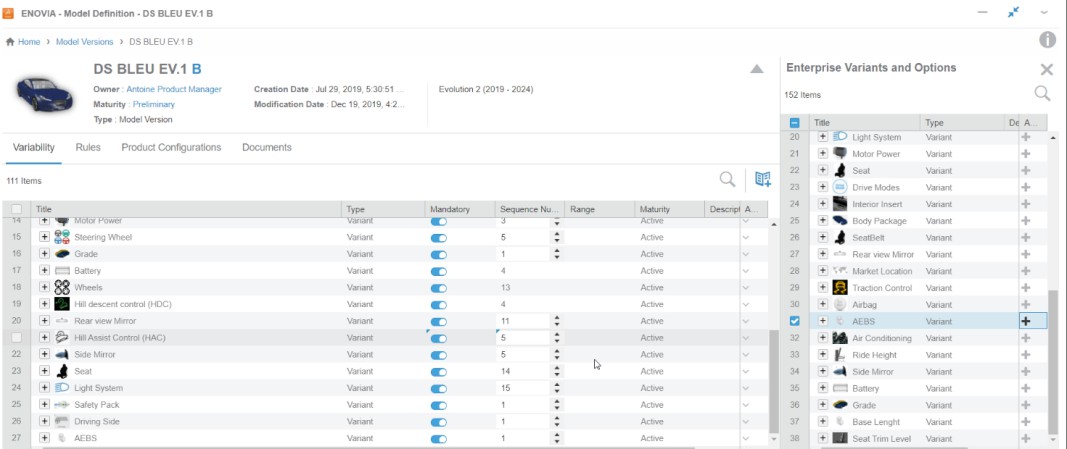The image size is (1067, 449).
Task: Expand the Steering Wheel row
Action: (x=44, y=237)
